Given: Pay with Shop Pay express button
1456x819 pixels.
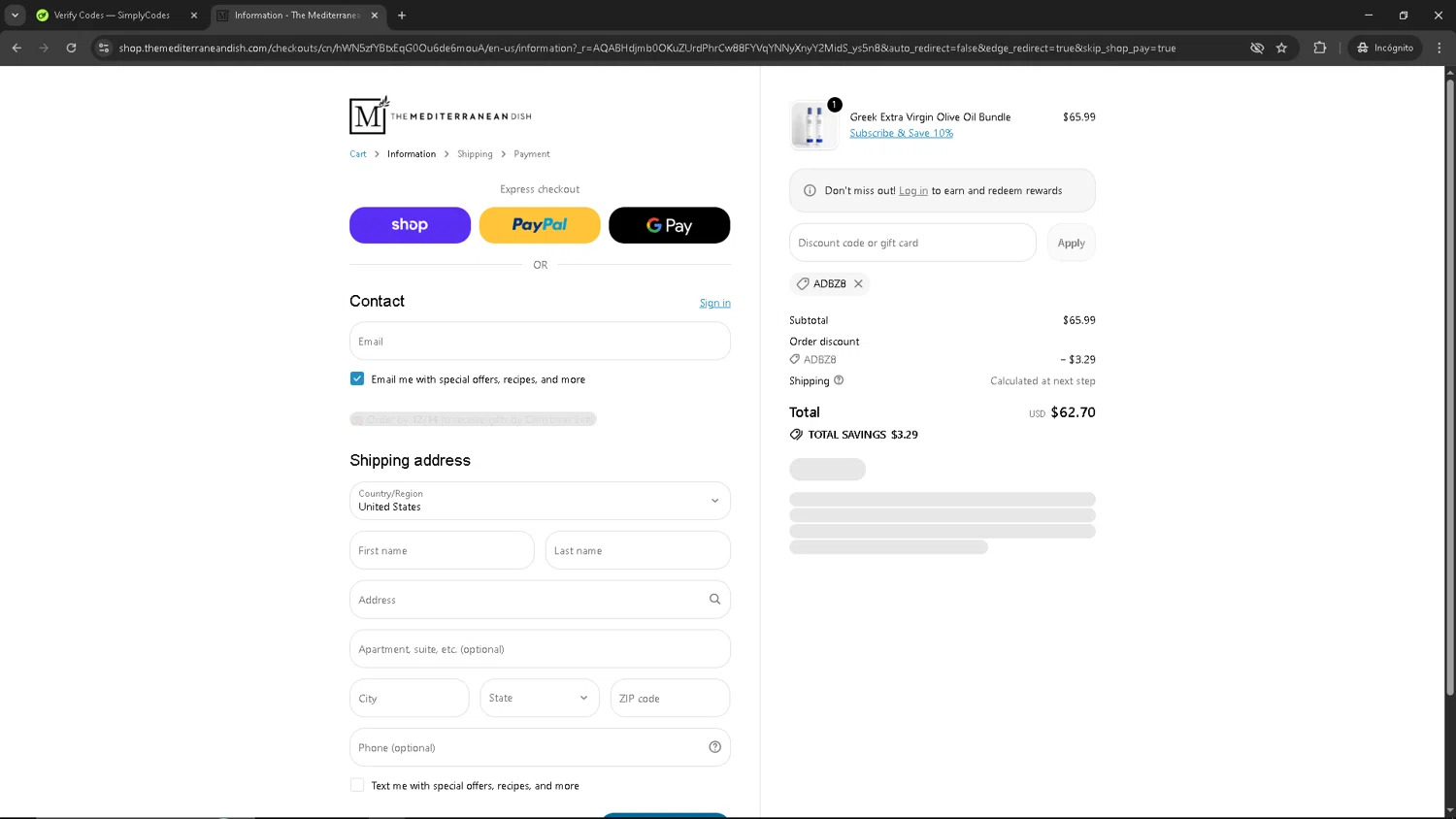Looking at the screenshot, I should tap(410, 225).
